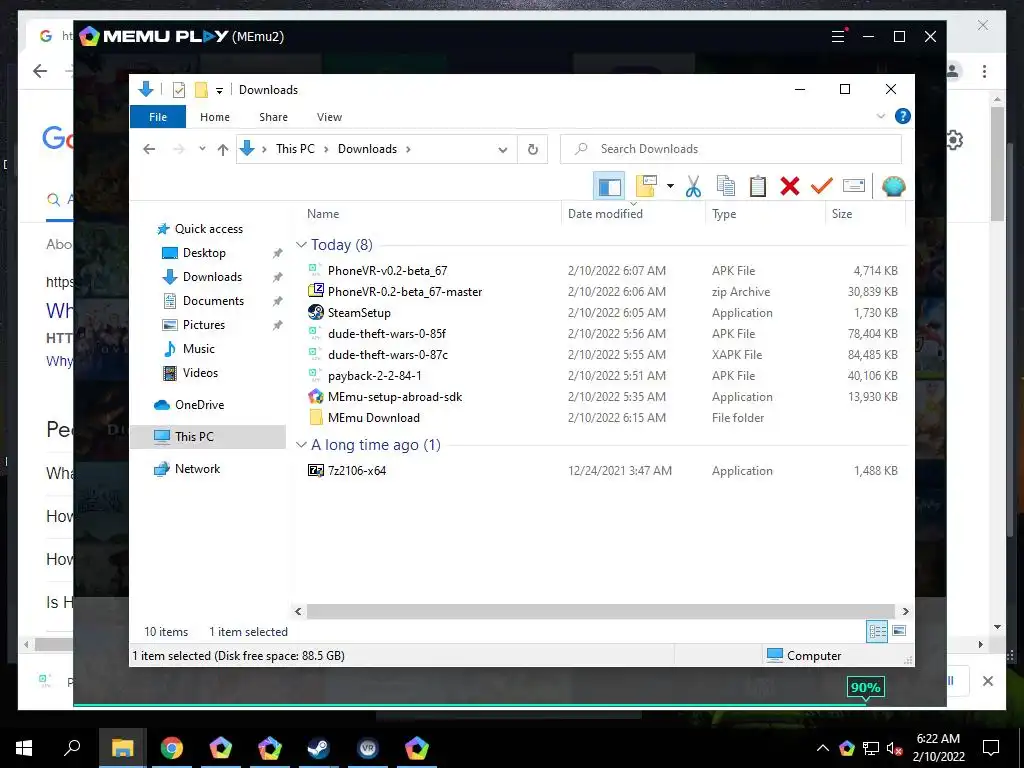The height and width of the screenshot is (768, 1024).
Task: Show hidden system tray icons chevron
Action: click(x=823, y=748)
